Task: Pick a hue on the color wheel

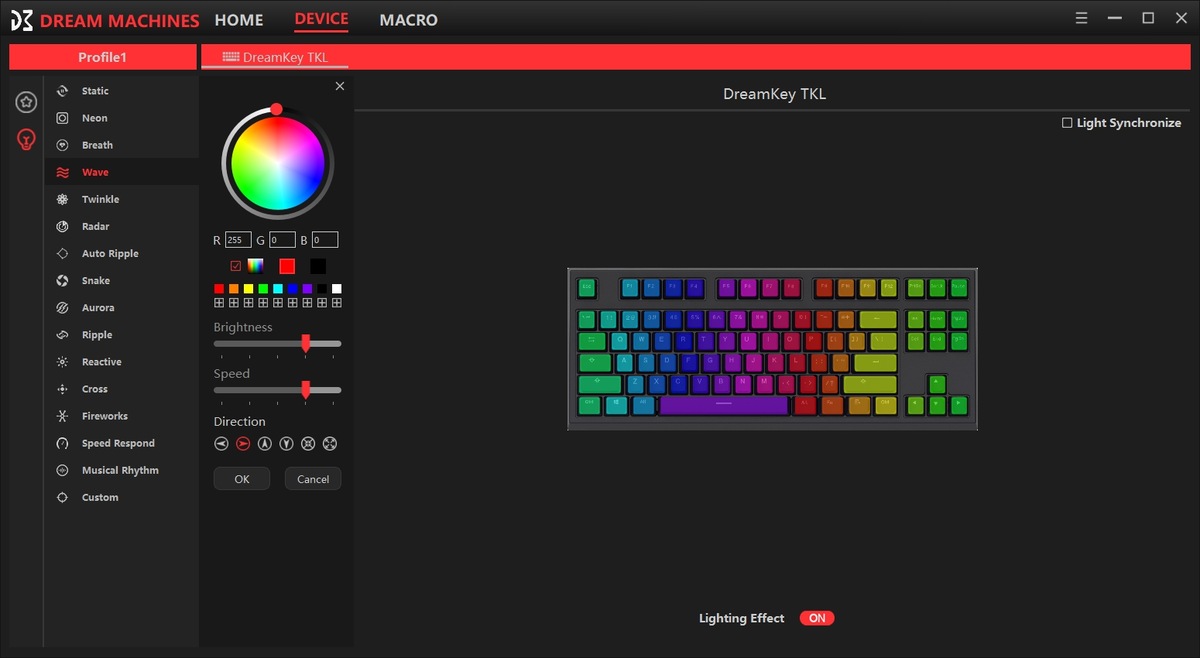Action: pos(277,163)
